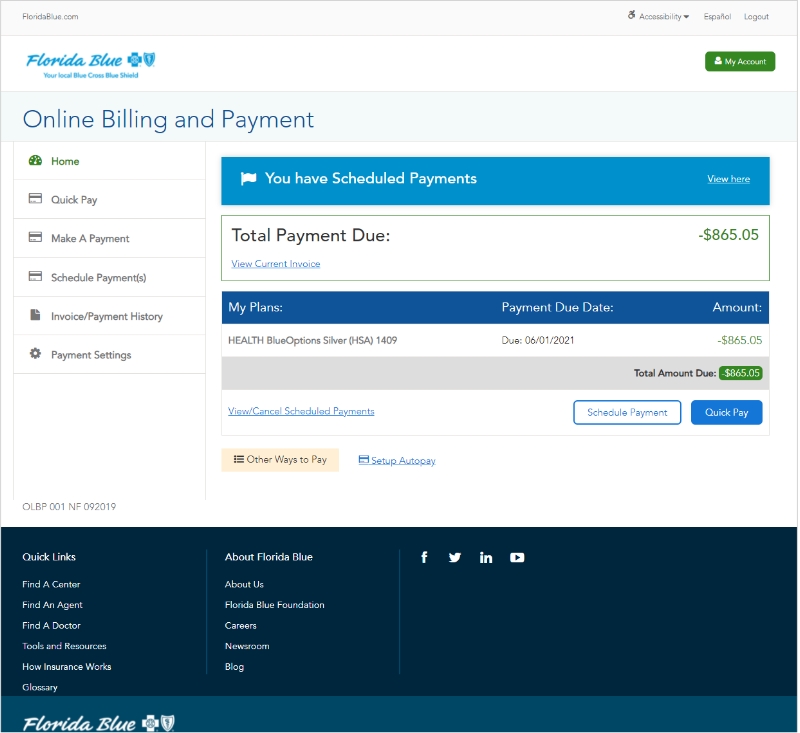
Task: Open Invoice/Payment History in sidebar
Action: tap(107, 316)
